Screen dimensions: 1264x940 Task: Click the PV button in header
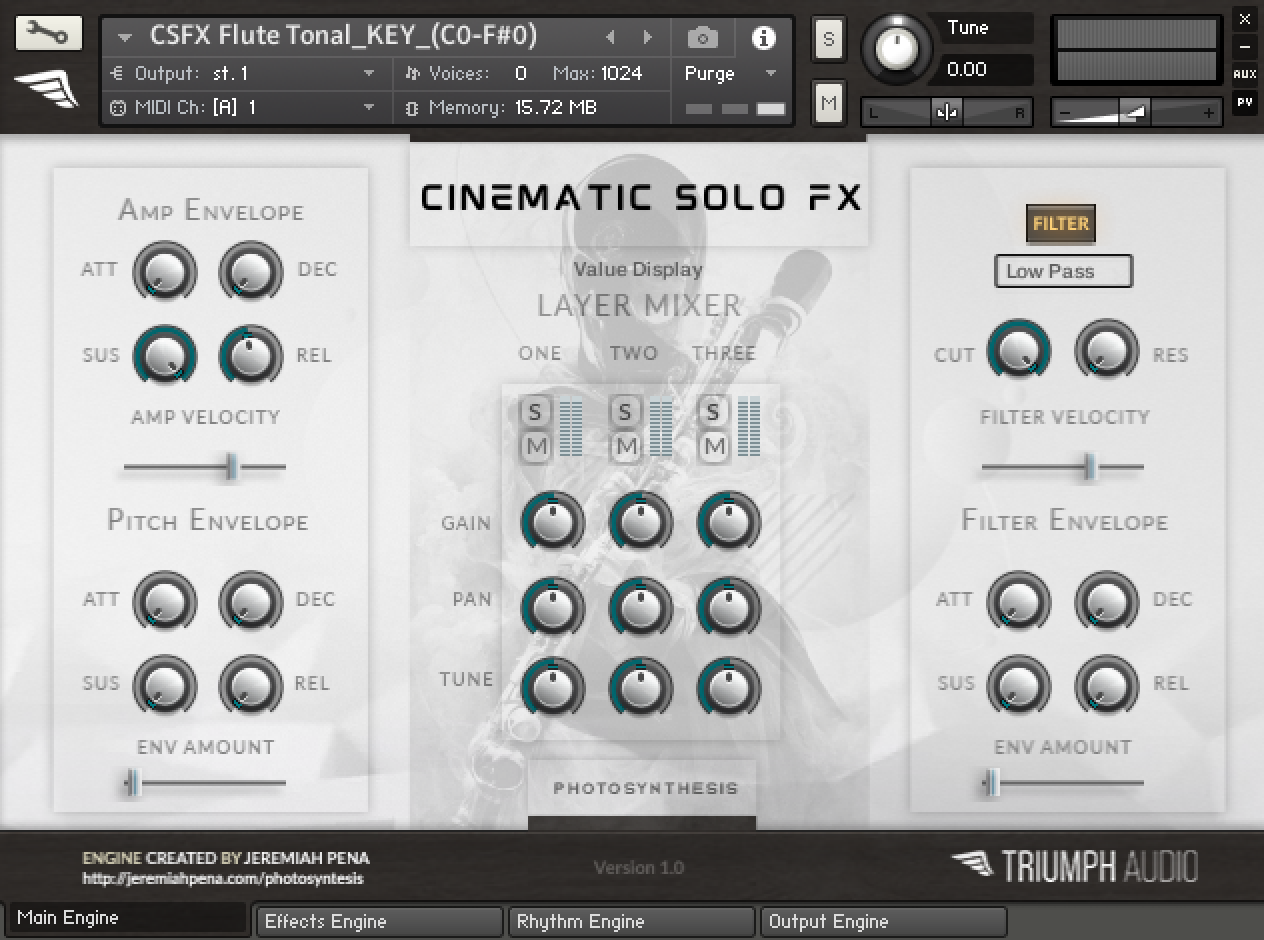coord(1244,102)
